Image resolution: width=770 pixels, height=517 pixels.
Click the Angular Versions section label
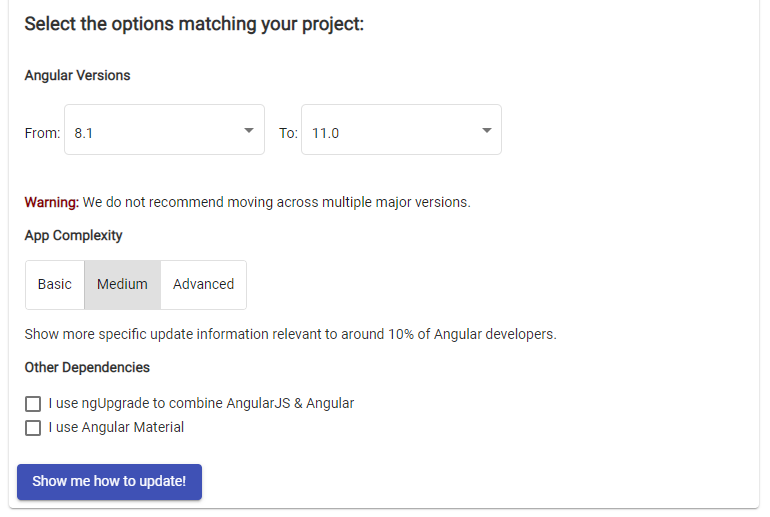(x=78, y=76)
